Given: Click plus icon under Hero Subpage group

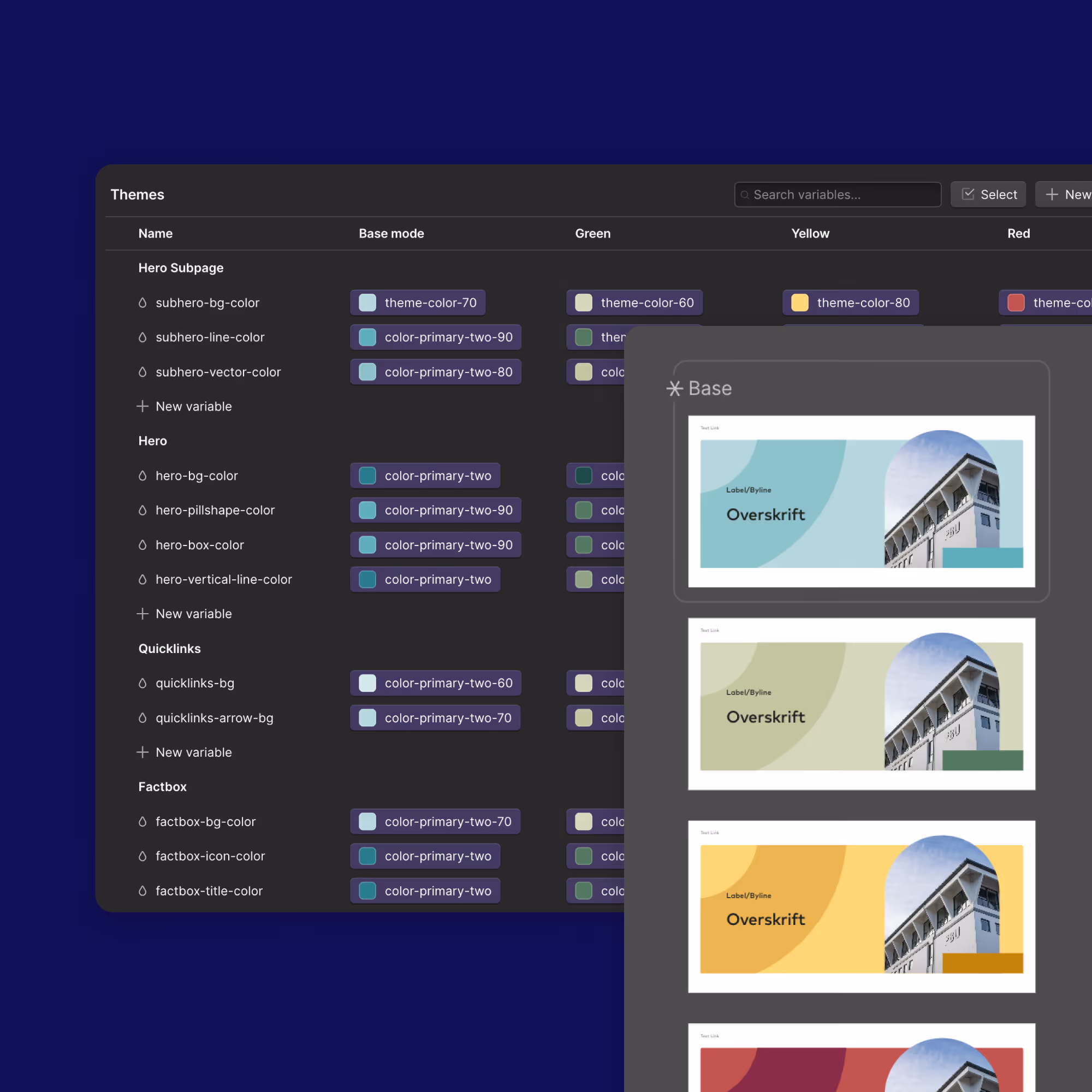Looking at the screenshot, I should (x=143, y=406).
